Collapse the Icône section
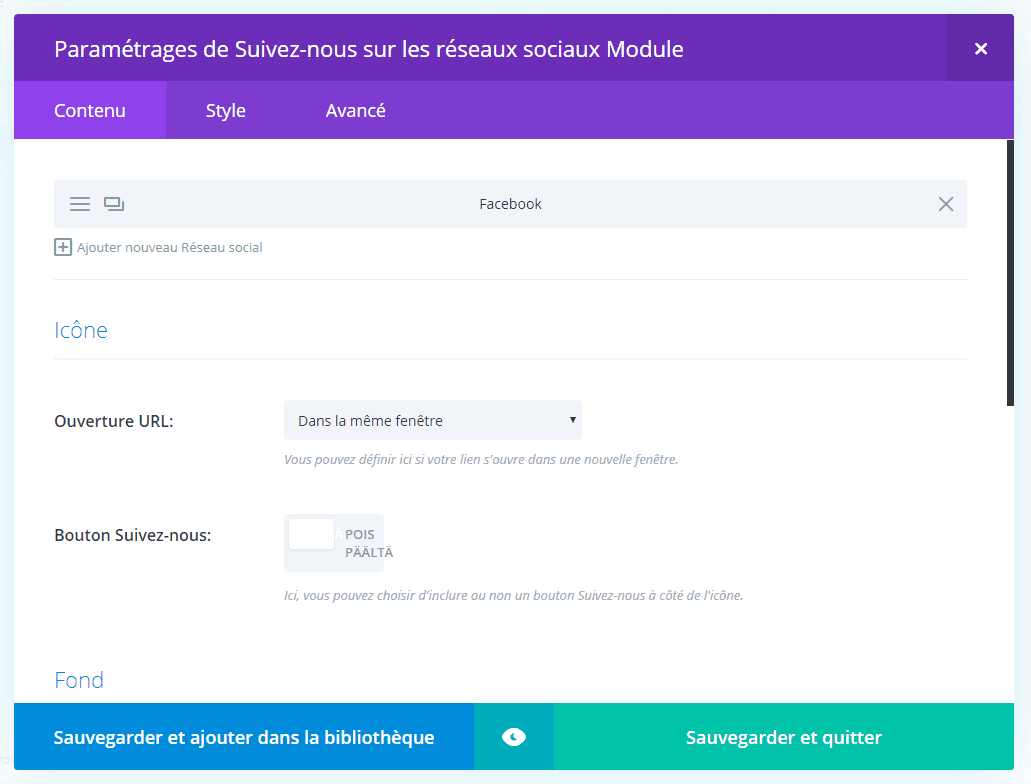This screenshot has width=1031, height=784. click(x=81, y=329)
